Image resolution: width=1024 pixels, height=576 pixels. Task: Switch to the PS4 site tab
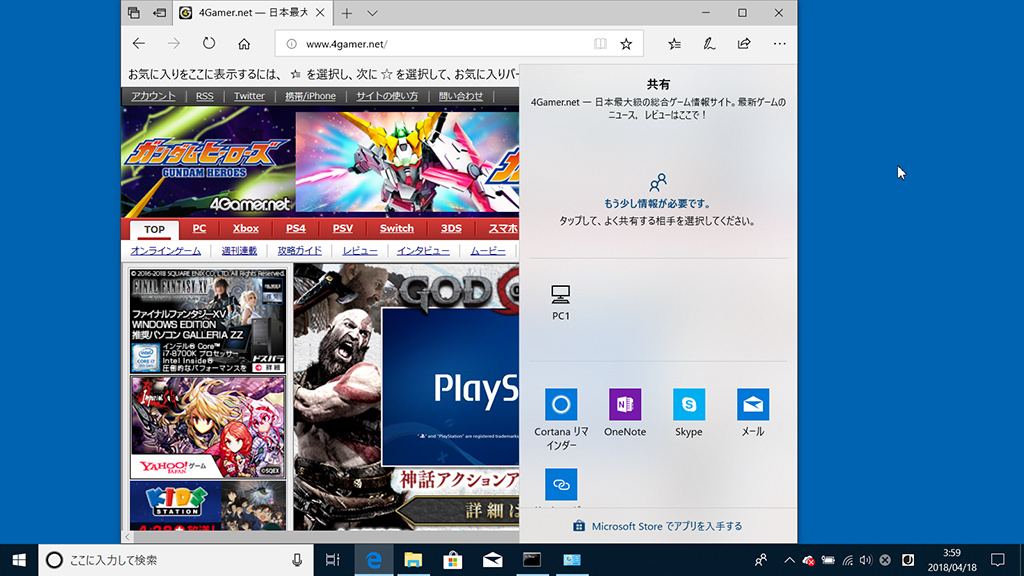(296, 228)
